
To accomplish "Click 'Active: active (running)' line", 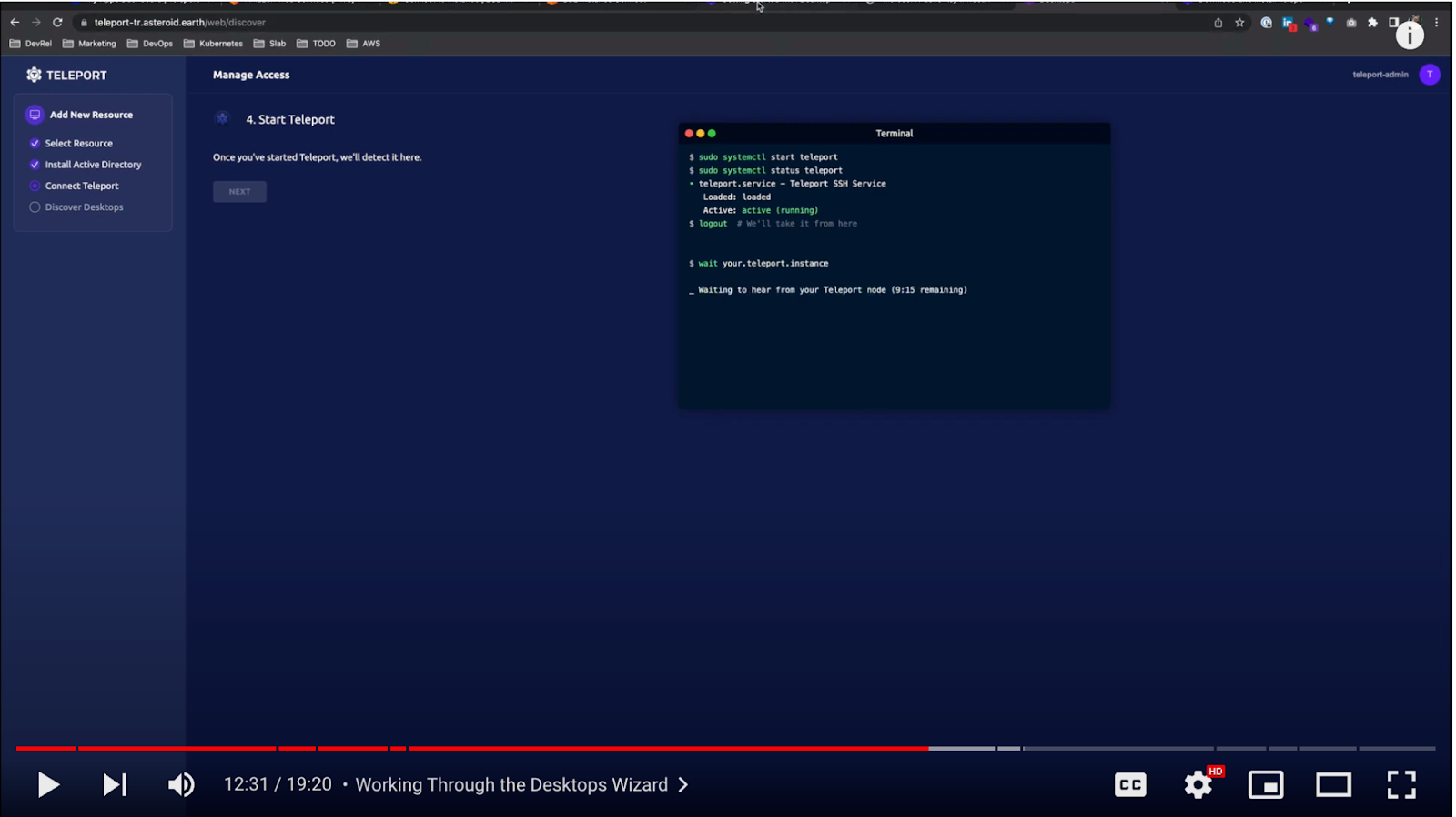I will (760, 210).
